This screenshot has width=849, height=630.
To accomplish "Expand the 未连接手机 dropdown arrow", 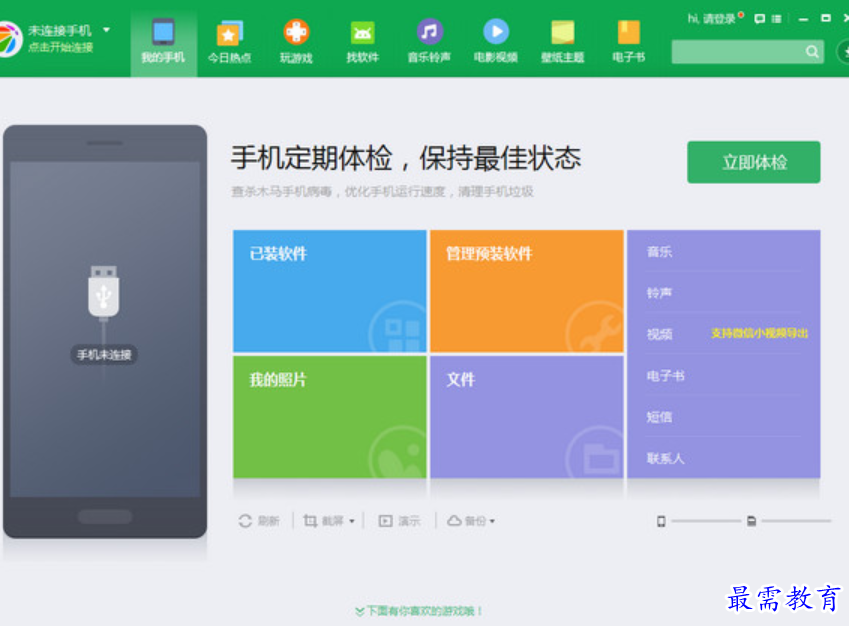I will click(x=107, y=30).
